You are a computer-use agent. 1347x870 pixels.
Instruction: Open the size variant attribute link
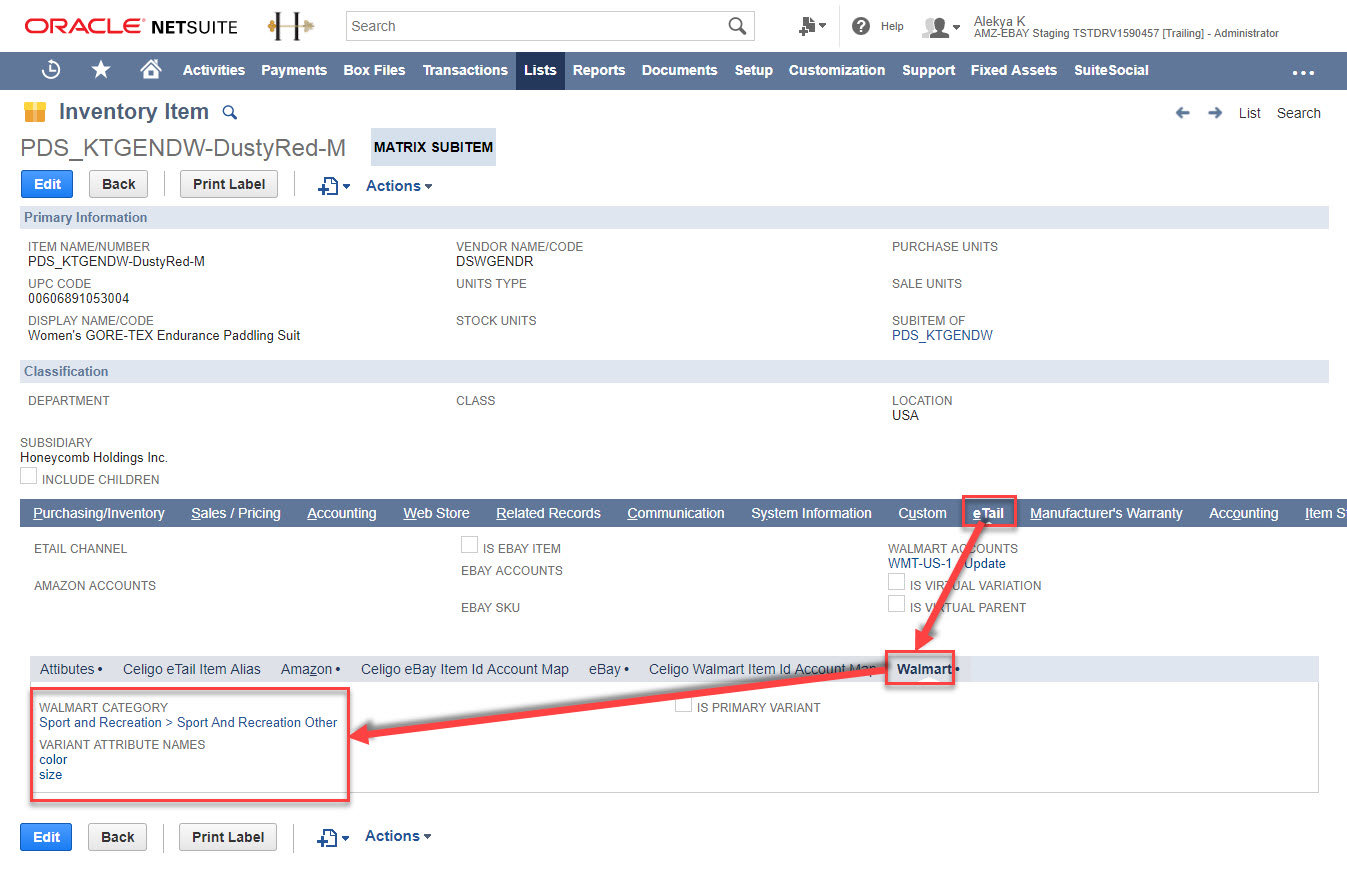[51, 774]
